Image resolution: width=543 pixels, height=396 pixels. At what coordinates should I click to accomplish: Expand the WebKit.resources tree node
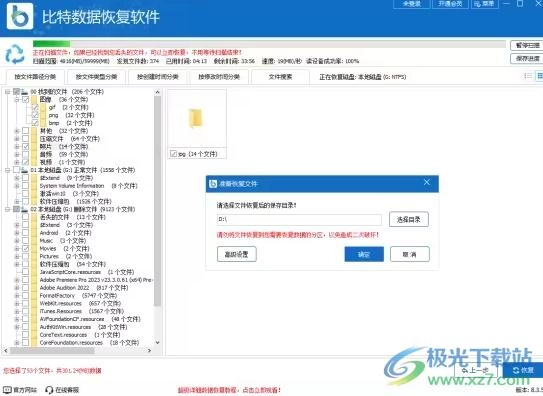tap(16, 304)
